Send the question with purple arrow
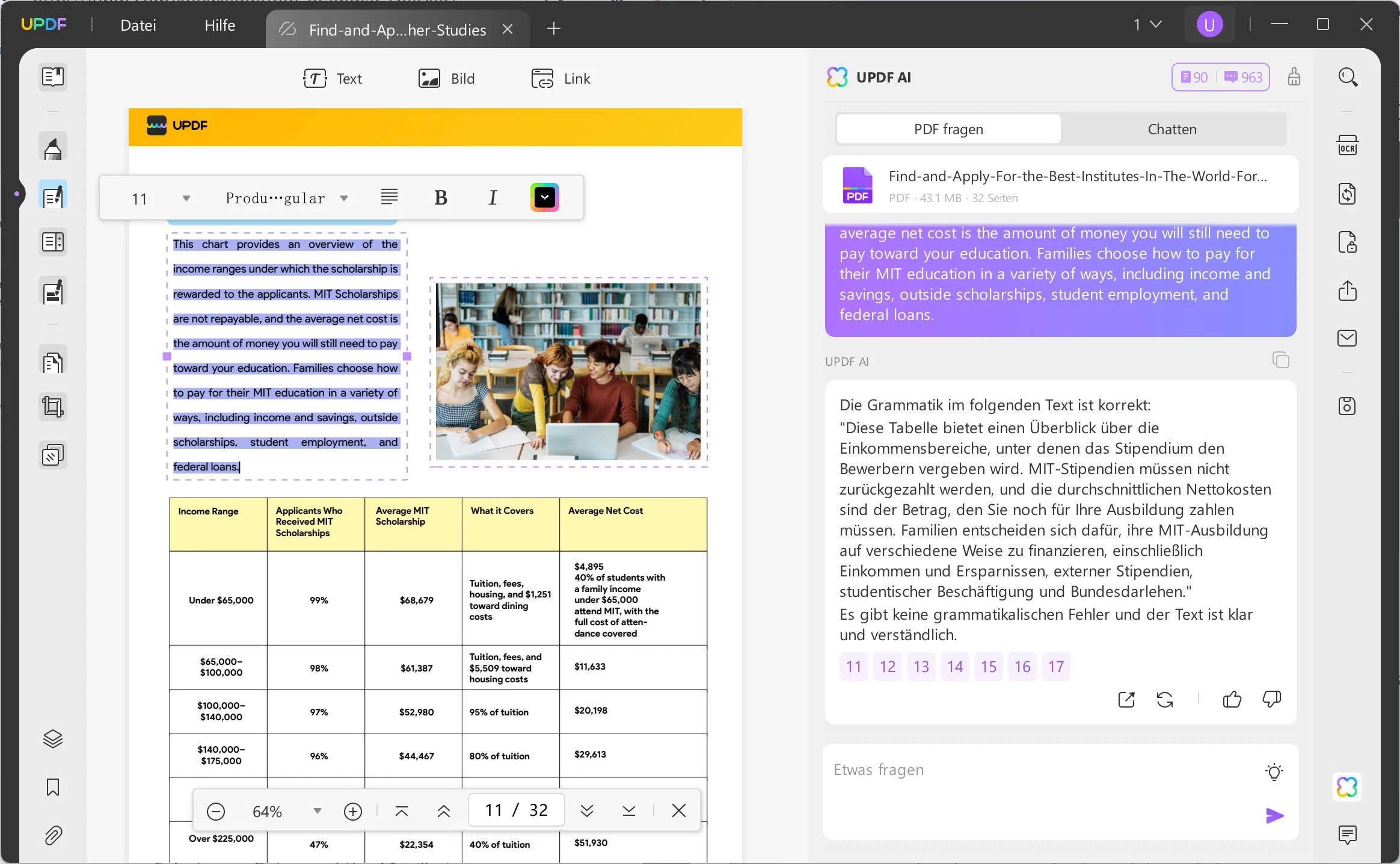Screen dimensions: 1400x864 pyautogui.click(x=1274, y=816)
